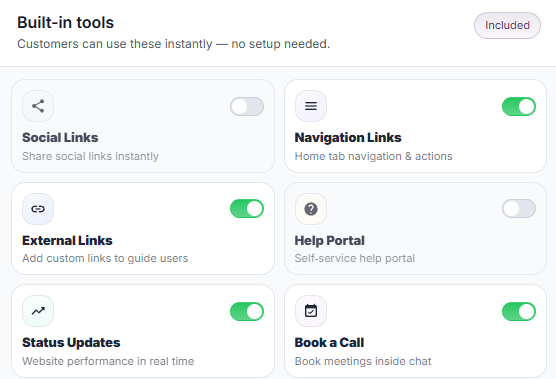Click the Included badge

507,26
